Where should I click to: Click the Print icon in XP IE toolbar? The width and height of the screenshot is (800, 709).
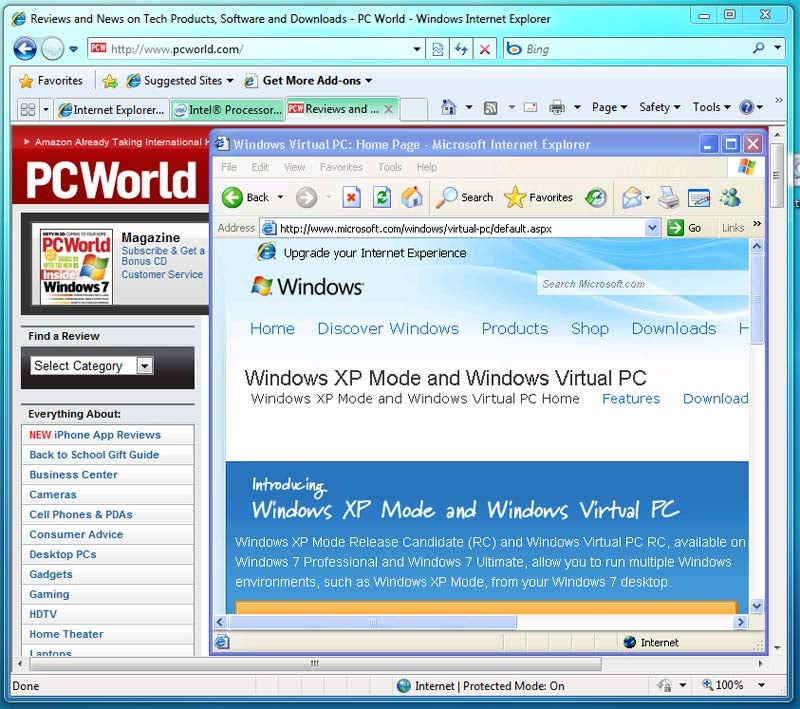(668, 197)
